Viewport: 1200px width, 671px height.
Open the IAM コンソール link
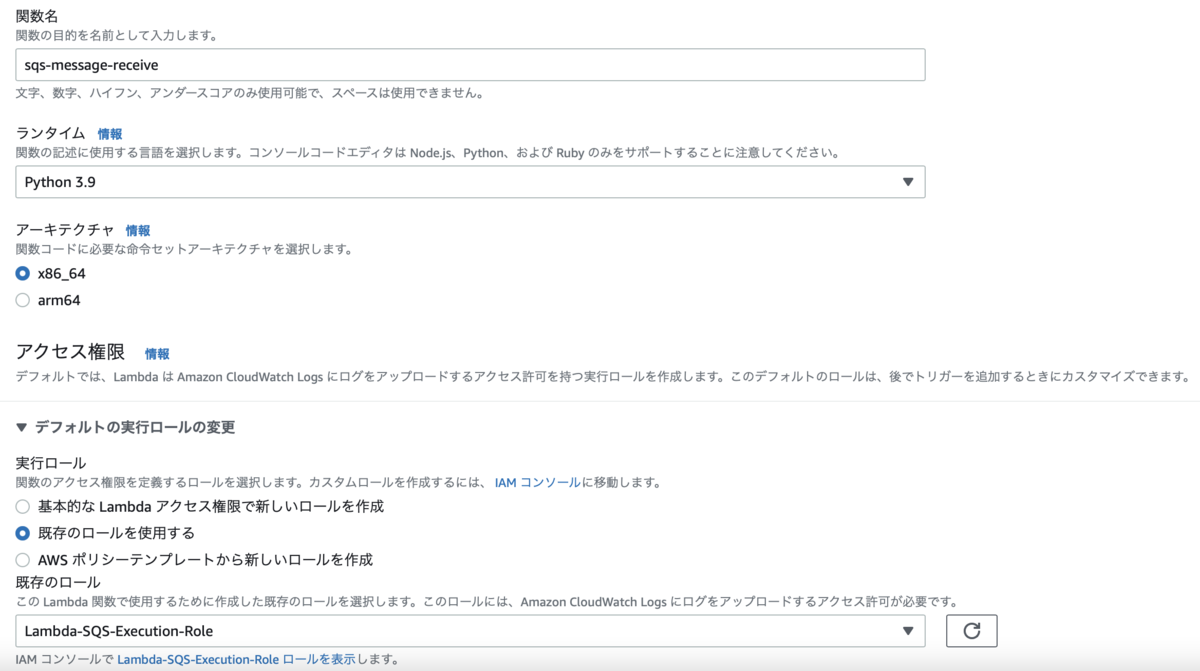537,482
